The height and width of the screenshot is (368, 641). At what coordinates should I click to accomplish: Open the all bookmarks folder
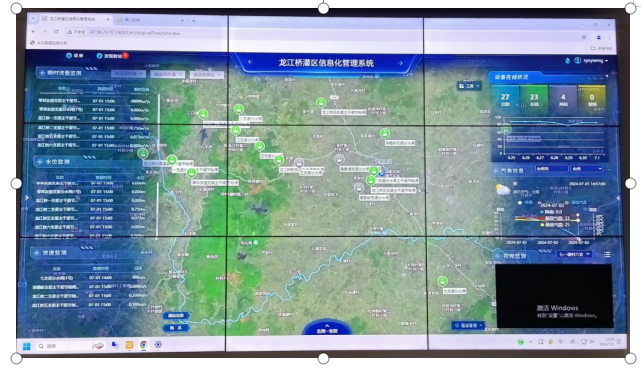click(601, 48)
